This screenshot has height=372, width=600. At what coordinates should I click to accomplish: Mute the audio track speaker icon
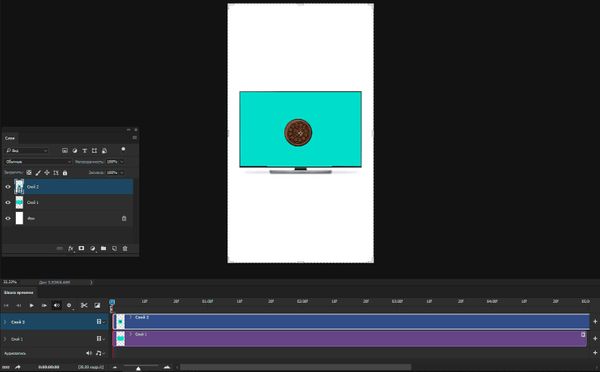[89, 353]
